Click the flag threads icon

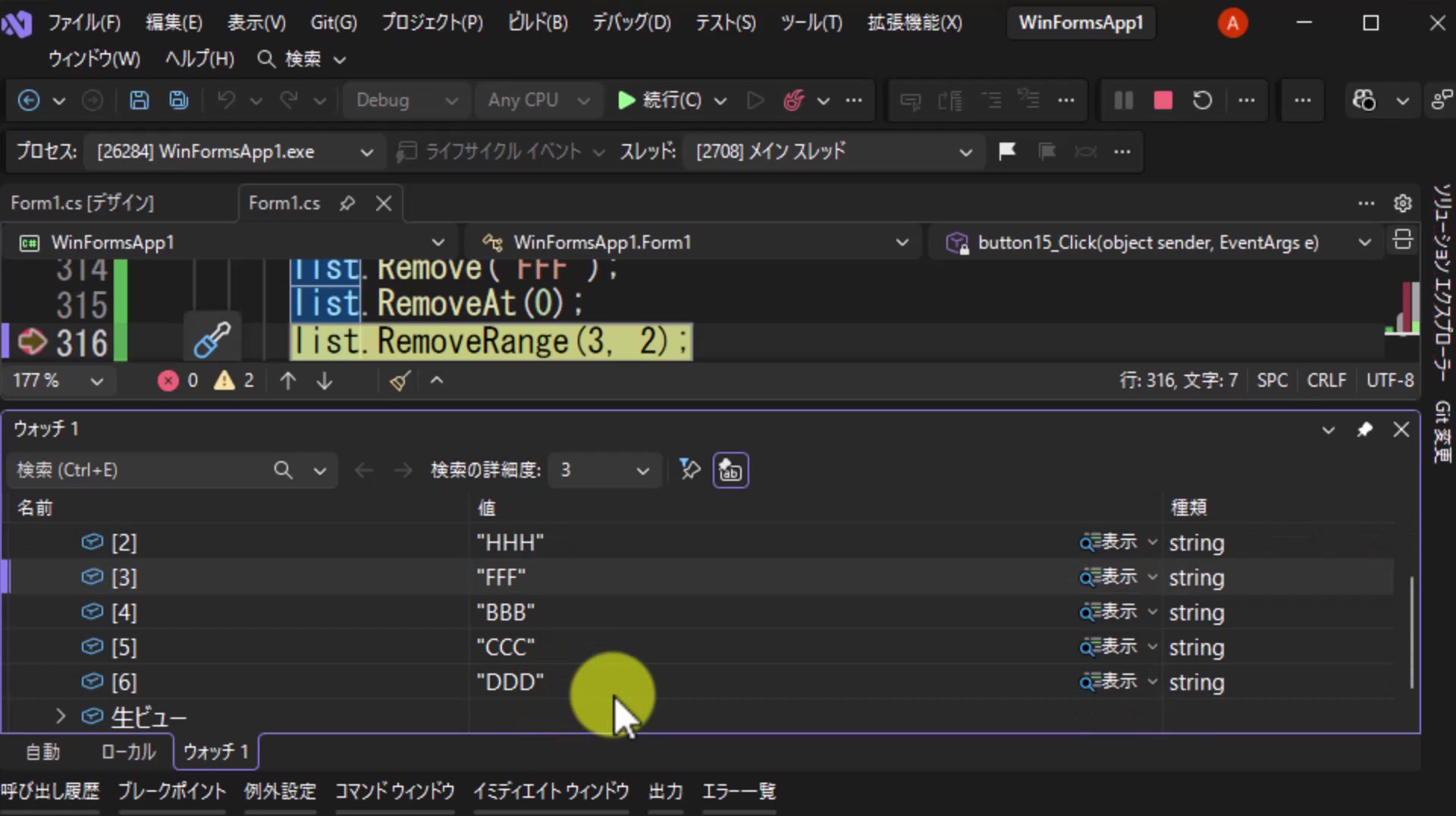(x=1007, y=152)
